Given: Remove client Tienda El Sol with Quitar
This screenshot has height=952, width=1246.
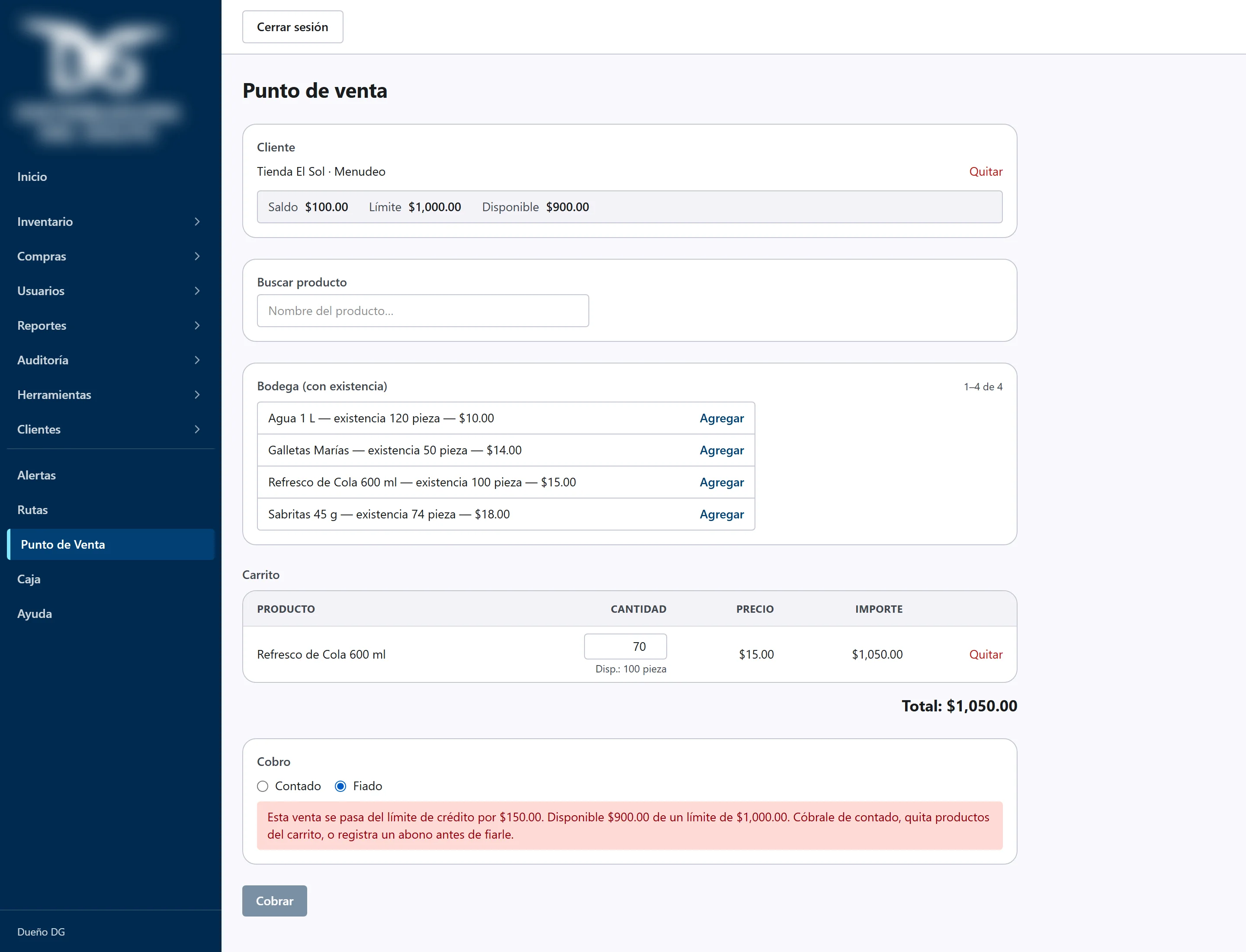Looking at the screenshot, I should [x=986, y=171].
